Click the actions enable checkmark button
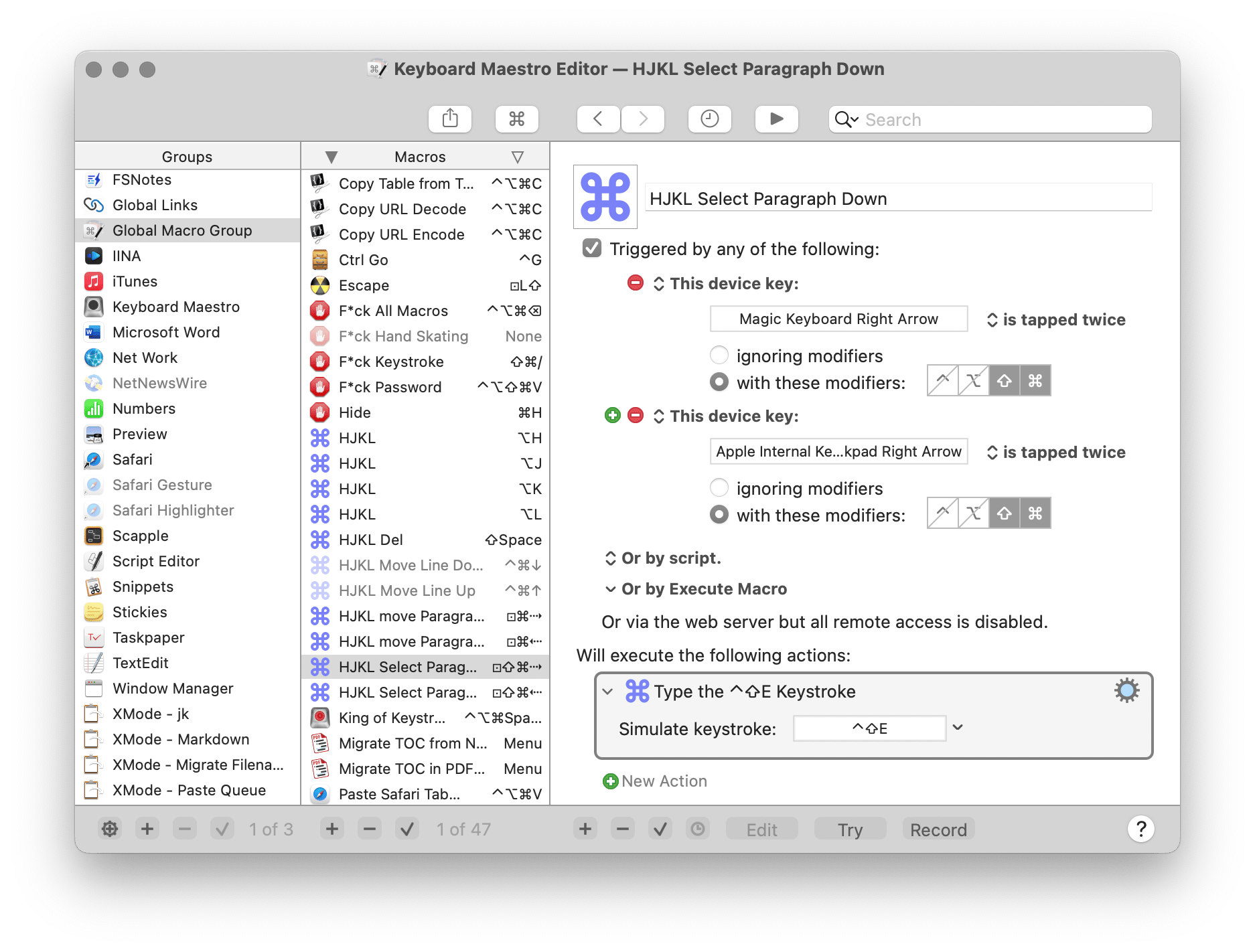The height and width of the screenshot is (952, 1255). coord(660,829)
